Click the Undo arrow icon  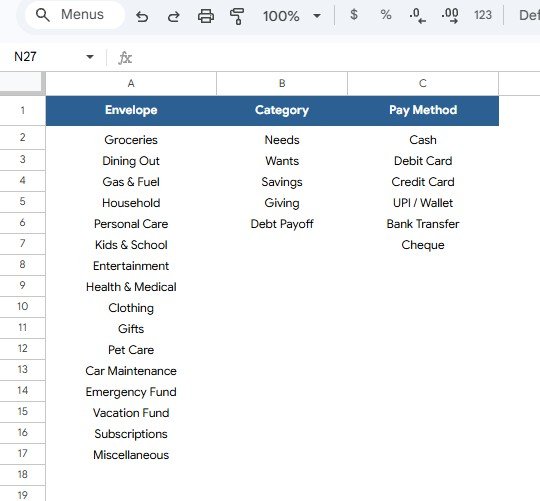[x=142, y=16]
